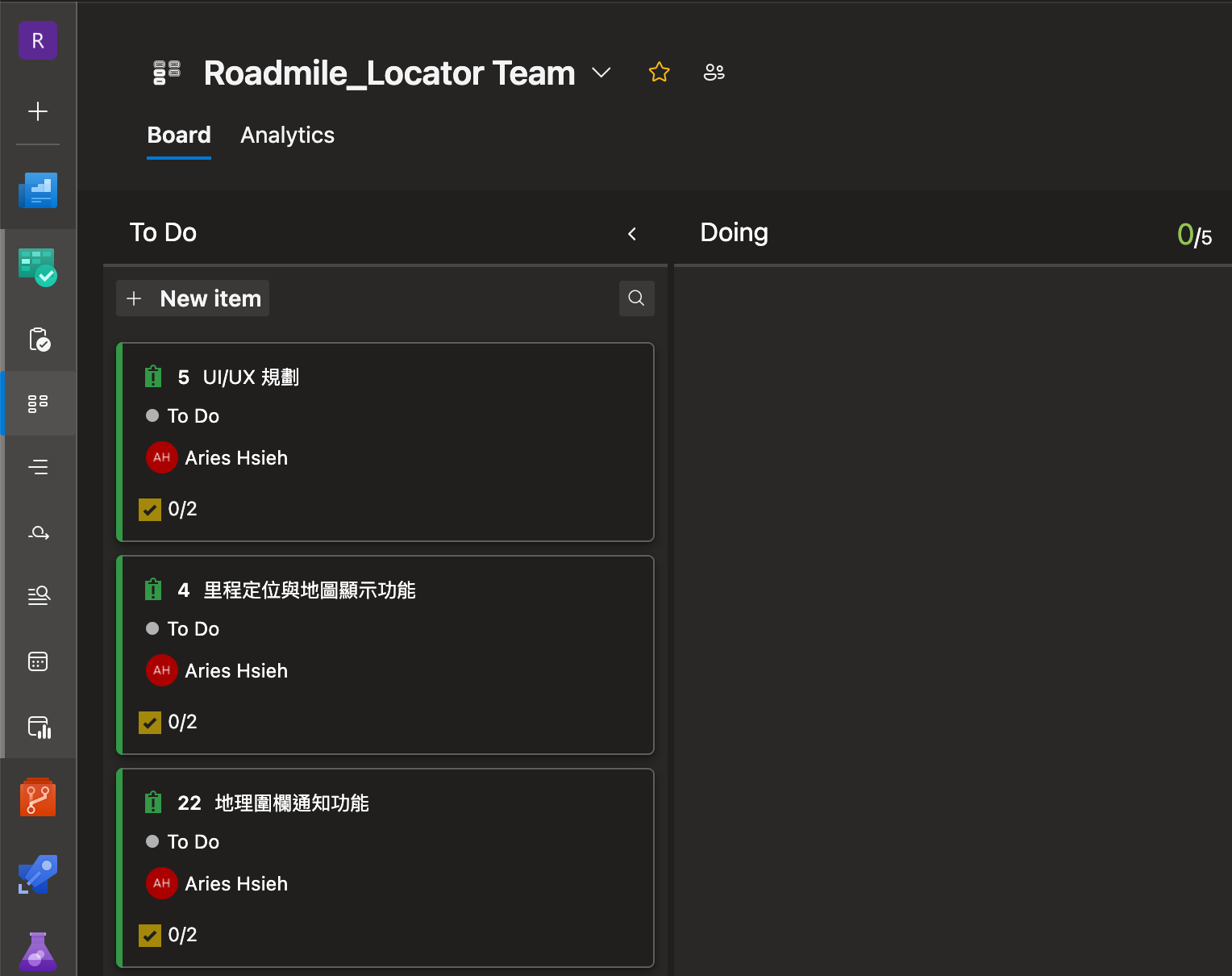Click green work item type icon on card 5

pyautogui.click(x=153, y=377)
